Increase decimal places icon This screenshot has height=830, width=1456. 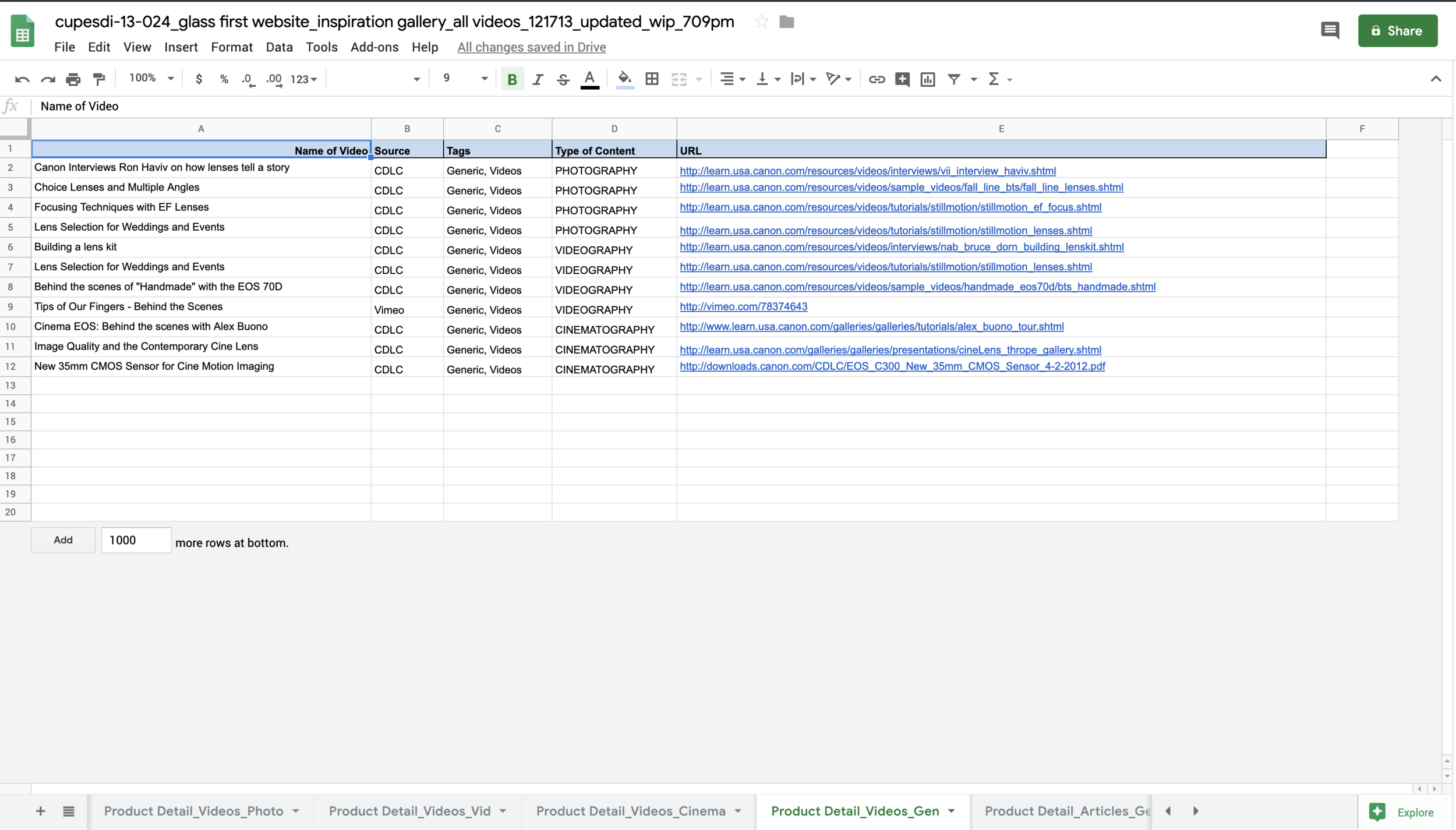274,79
